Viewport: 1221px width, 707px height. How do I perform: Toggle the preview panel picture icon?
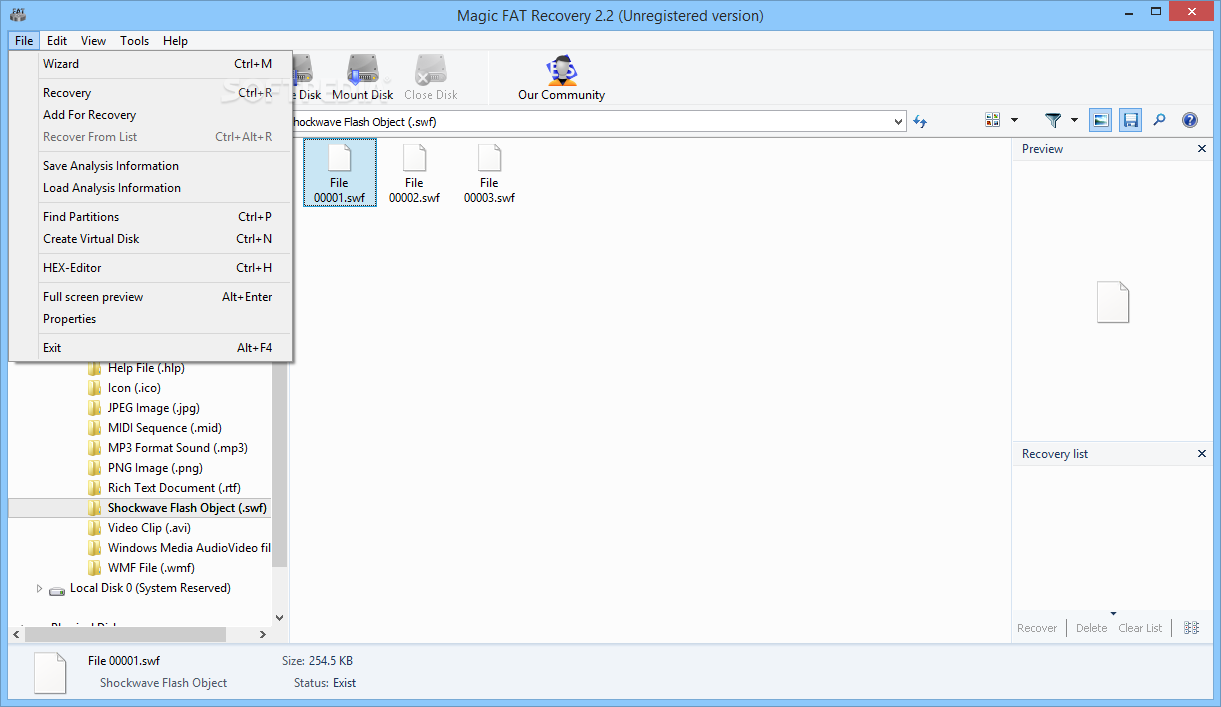click(1100, 120)
